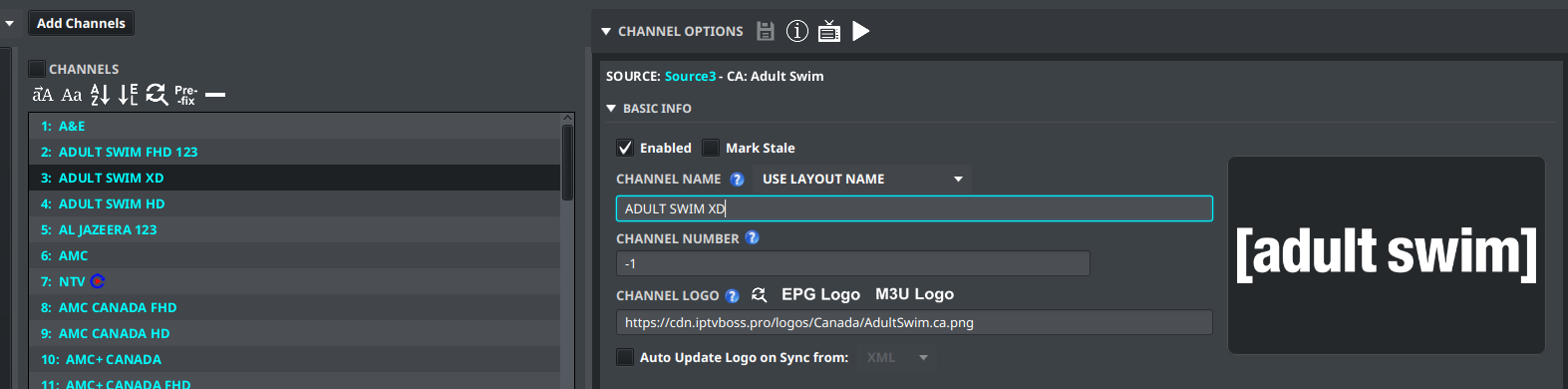Click the logo search refresh icon

(x=760, y=295)
